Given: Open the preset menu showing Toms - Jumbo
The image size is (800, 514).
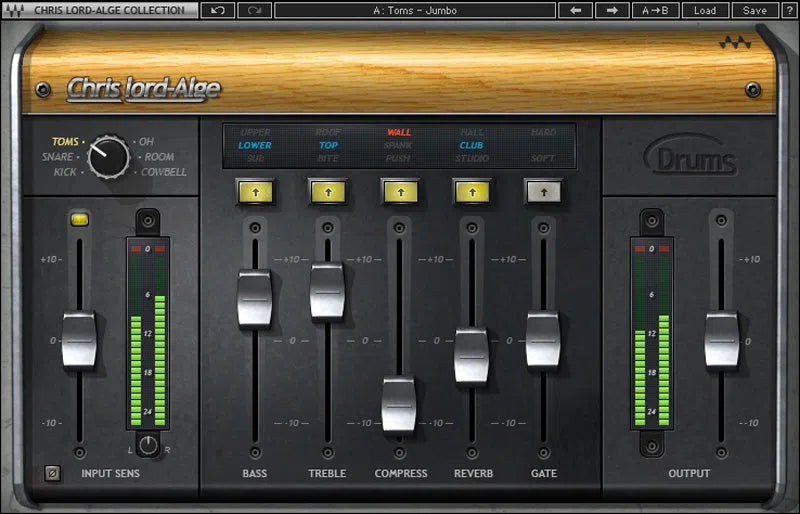Looking at the screenshot, I should (416, 10).
